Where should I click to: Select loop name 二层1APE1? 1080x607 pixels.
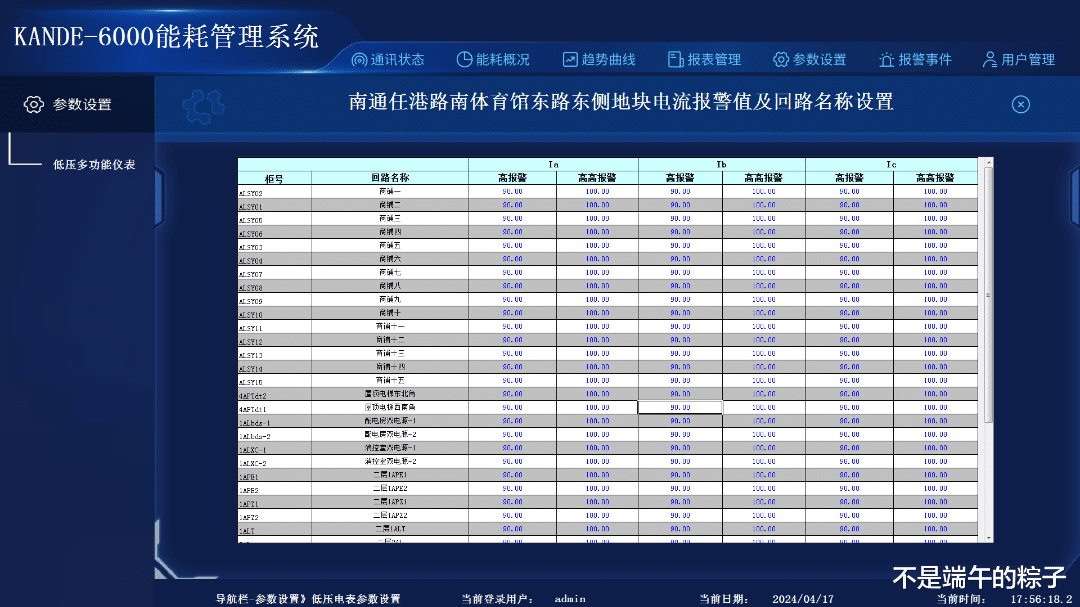click(390, 475)
